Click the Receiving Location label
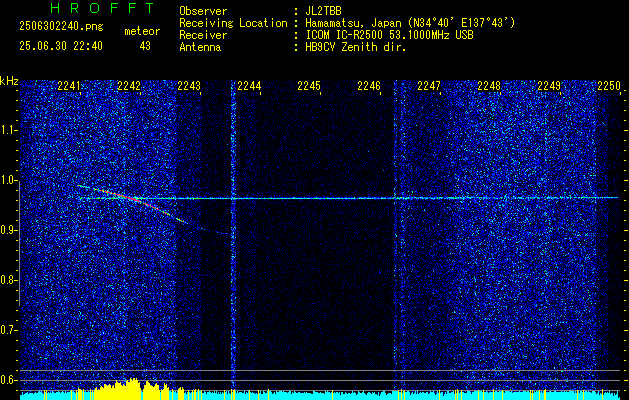629x400 pixels. click(233, 23)
